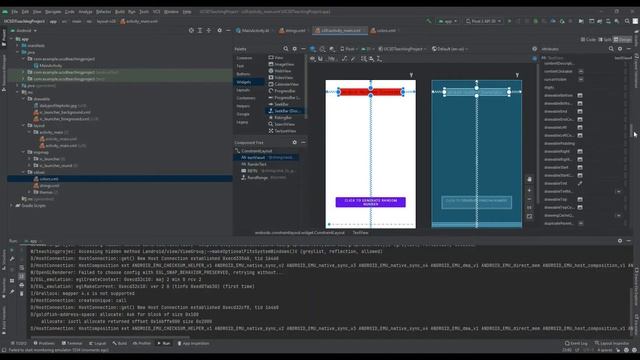Click zoom to fit screen icon

pyautogui.click(x=529, y=216)
